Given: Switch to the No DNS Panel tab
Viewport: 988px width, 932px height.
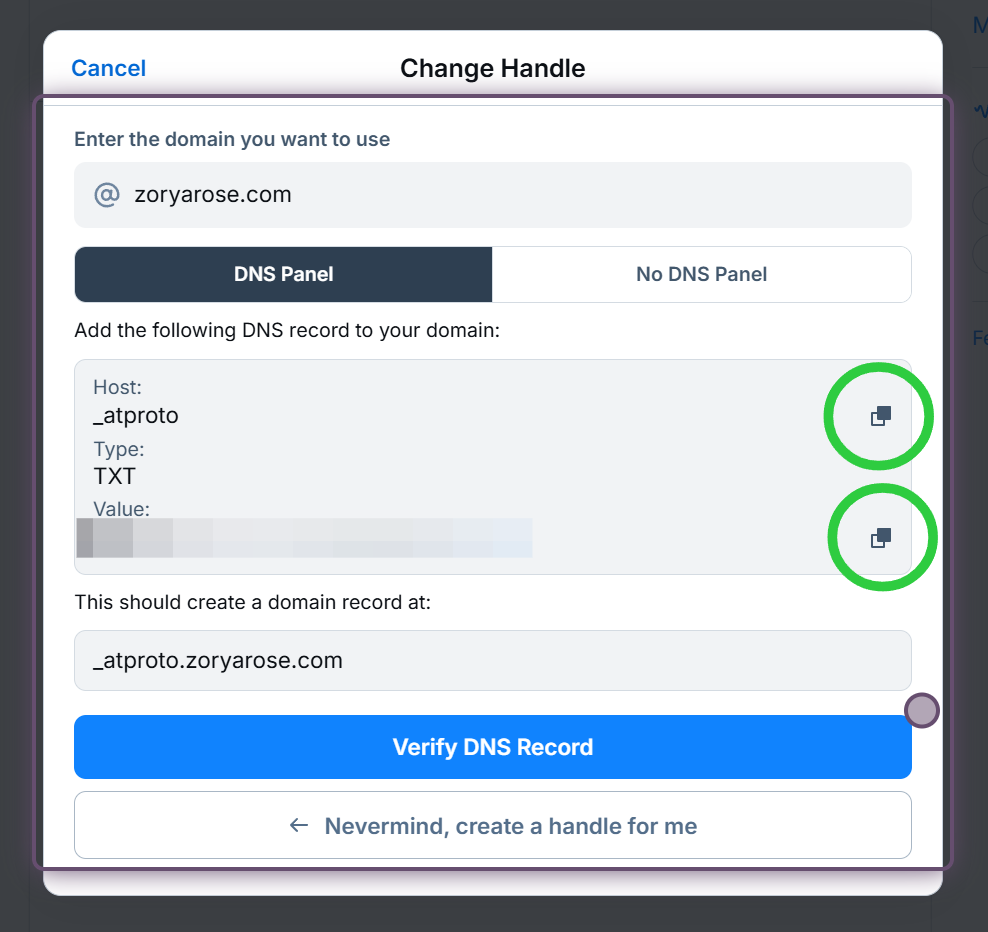Looking at the screenshot, I should [701, 274].
